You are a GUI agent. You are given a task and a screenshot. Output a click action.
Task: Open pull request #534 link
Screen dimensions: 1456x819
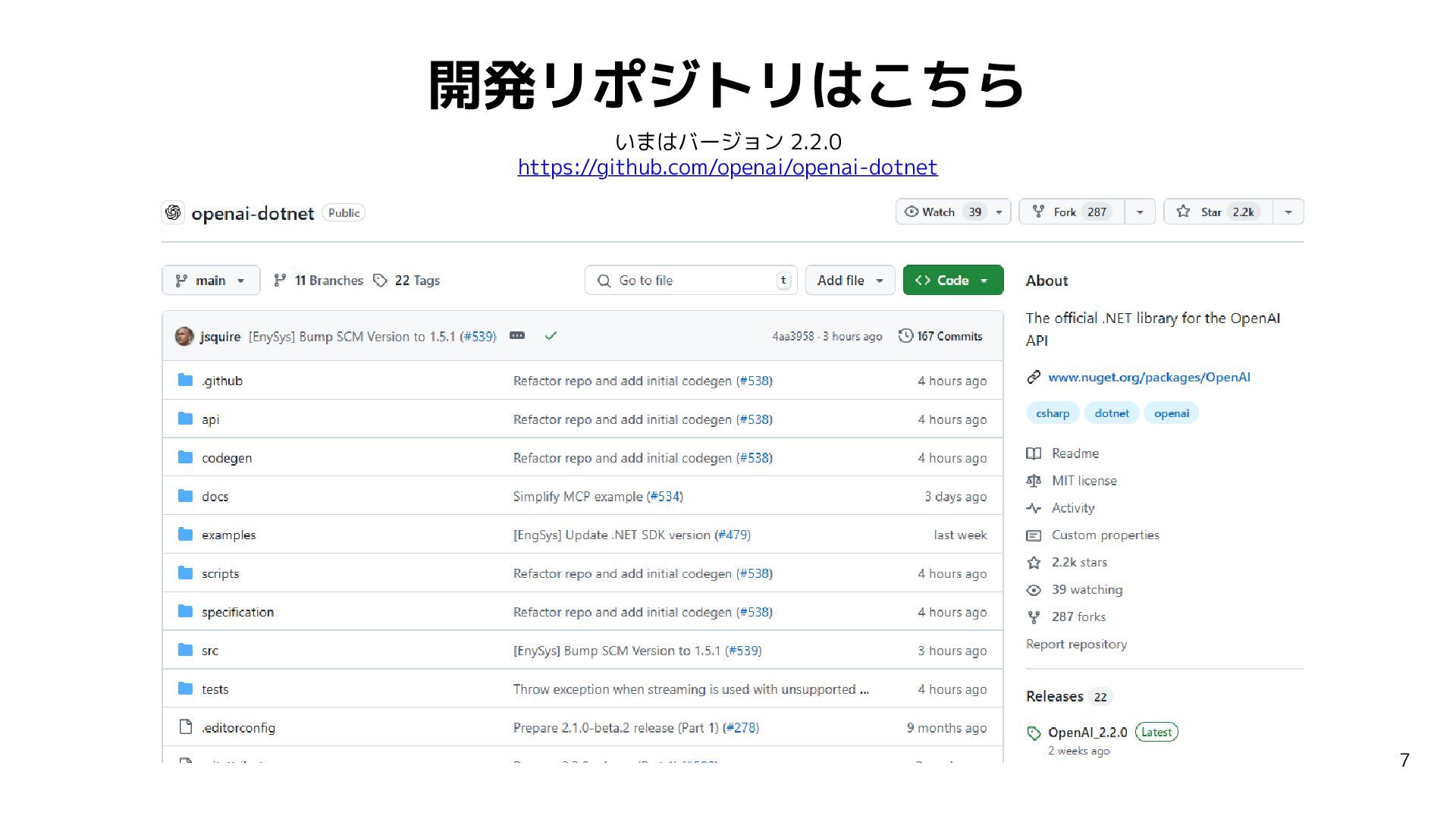point(665,497)
